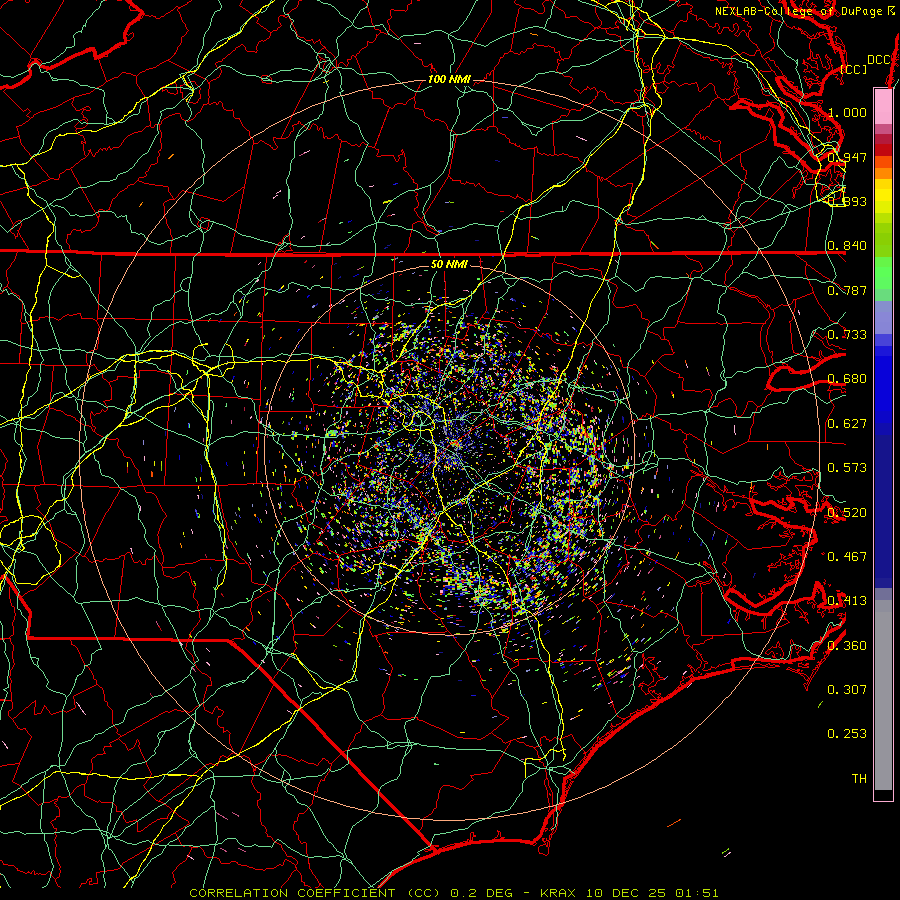The width and height of the screenshot is (900, 900).
Task: Click the TH threshold label on the scale
Action: (x=859, y=779)
